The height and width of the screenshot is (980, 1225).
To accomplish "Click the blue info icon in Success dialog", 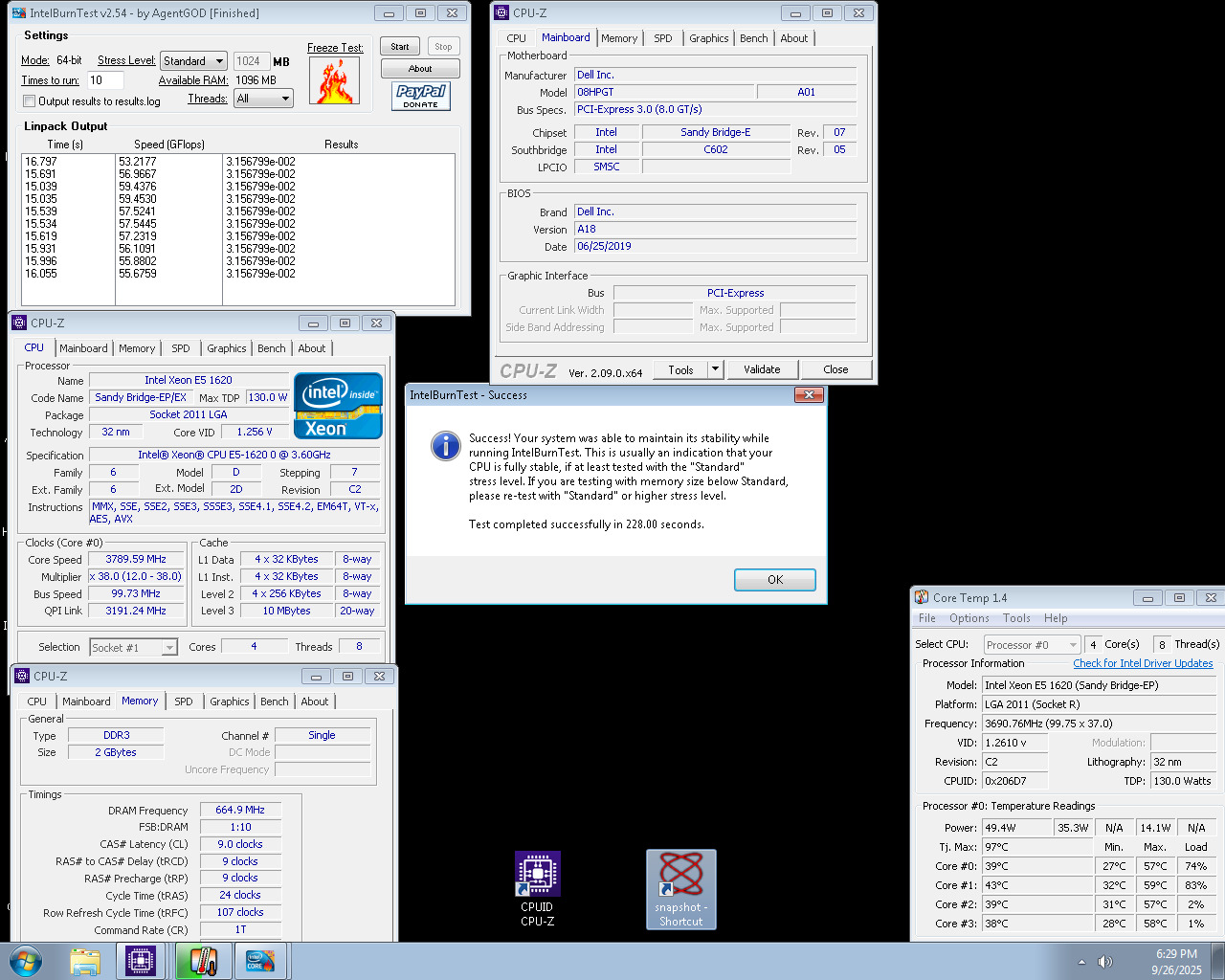I will point(446,446).
